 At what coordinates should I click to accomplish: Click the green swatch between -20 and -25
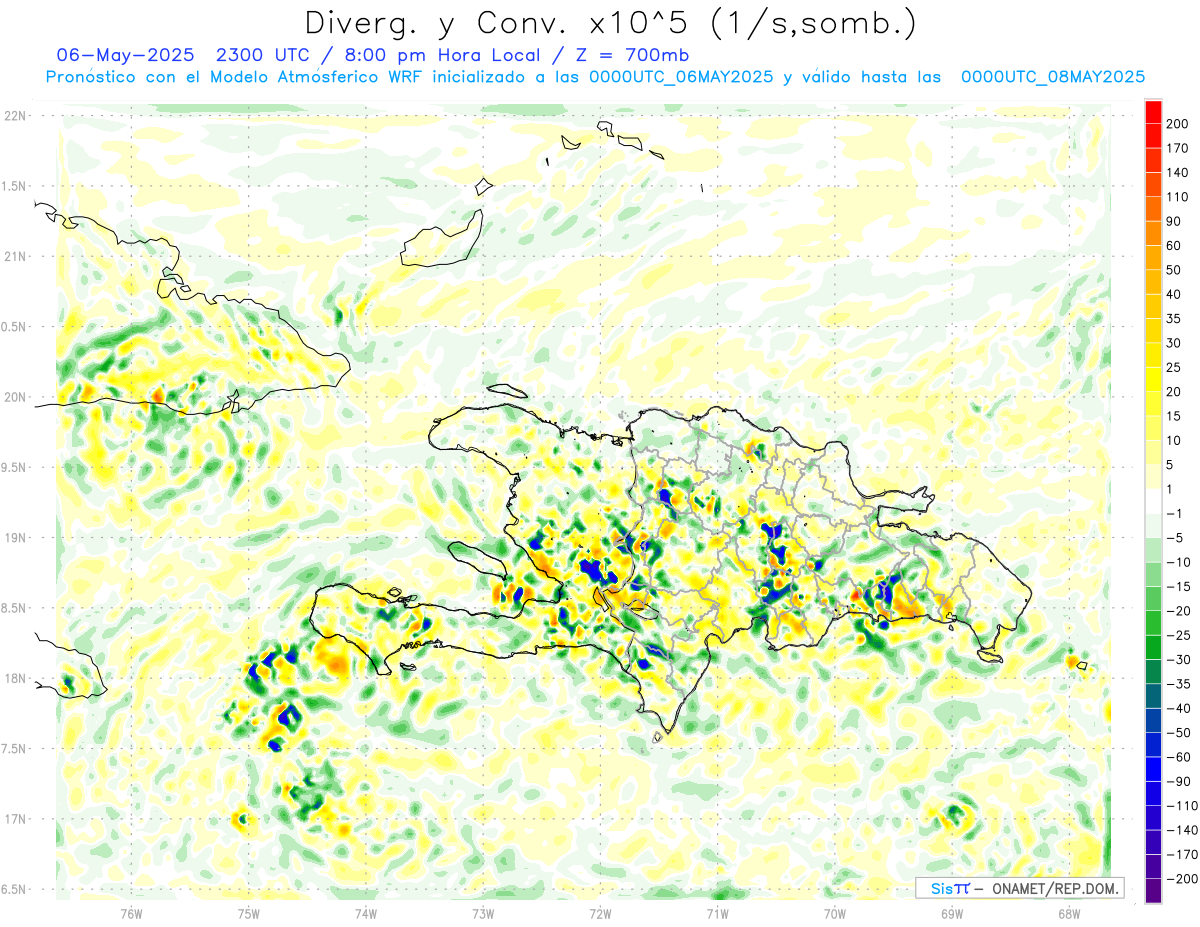[1153, 623]
